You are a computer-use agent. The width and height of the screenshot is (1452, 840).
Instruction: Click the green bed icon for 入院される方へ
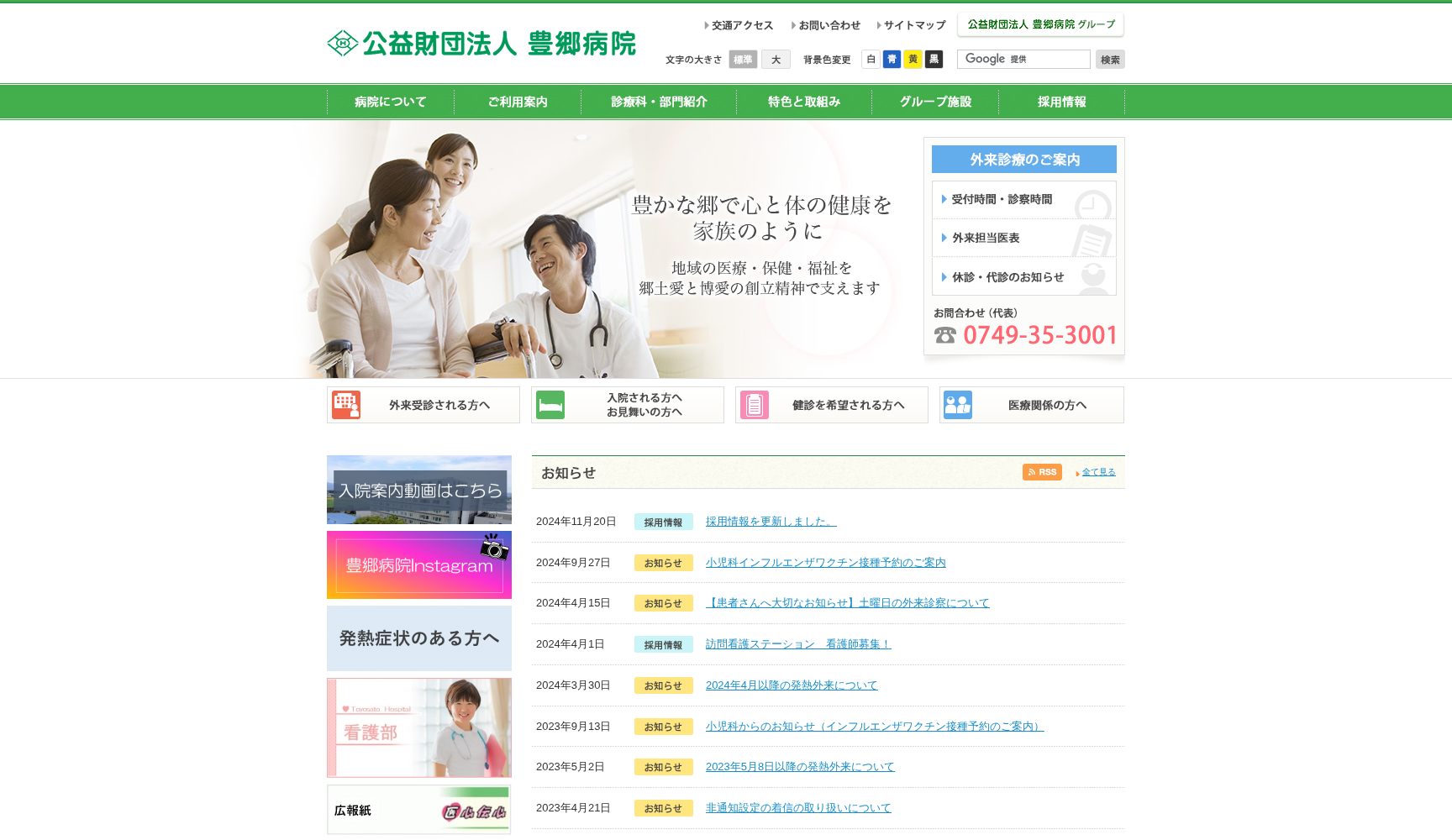click(550, 404)
